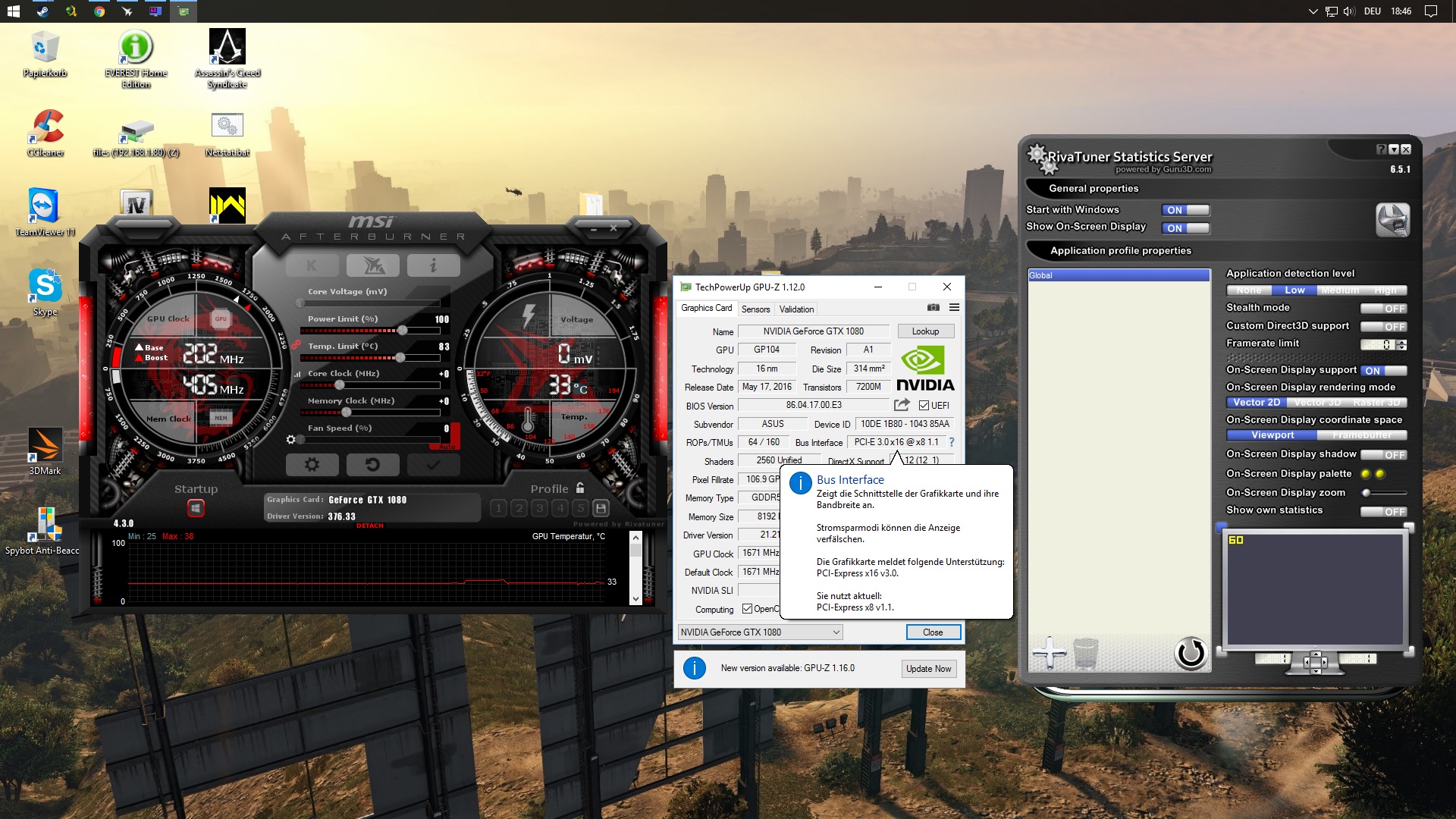Select profile slot 1 in Afterburner
The width and height of the screenshot is (1456, 819).
[498, 508]
